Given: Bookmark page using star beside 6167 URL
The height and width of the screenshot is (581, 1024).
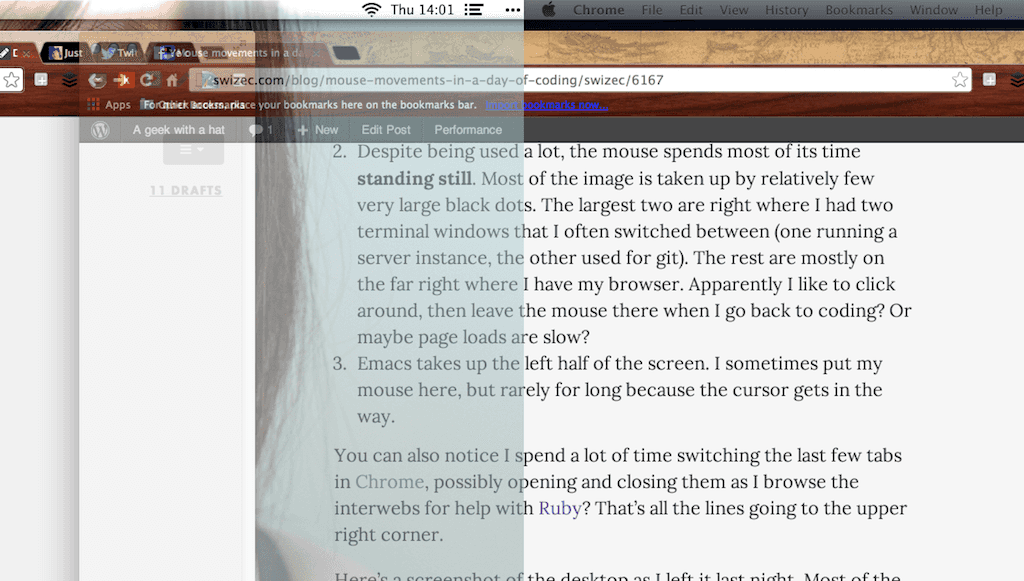Looking at the screenshot, I should pos(959,80).
